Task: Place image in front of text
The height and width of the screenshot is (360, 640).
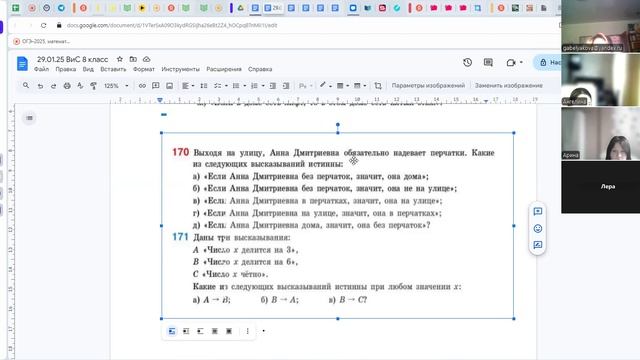Action: pos(229,331)
